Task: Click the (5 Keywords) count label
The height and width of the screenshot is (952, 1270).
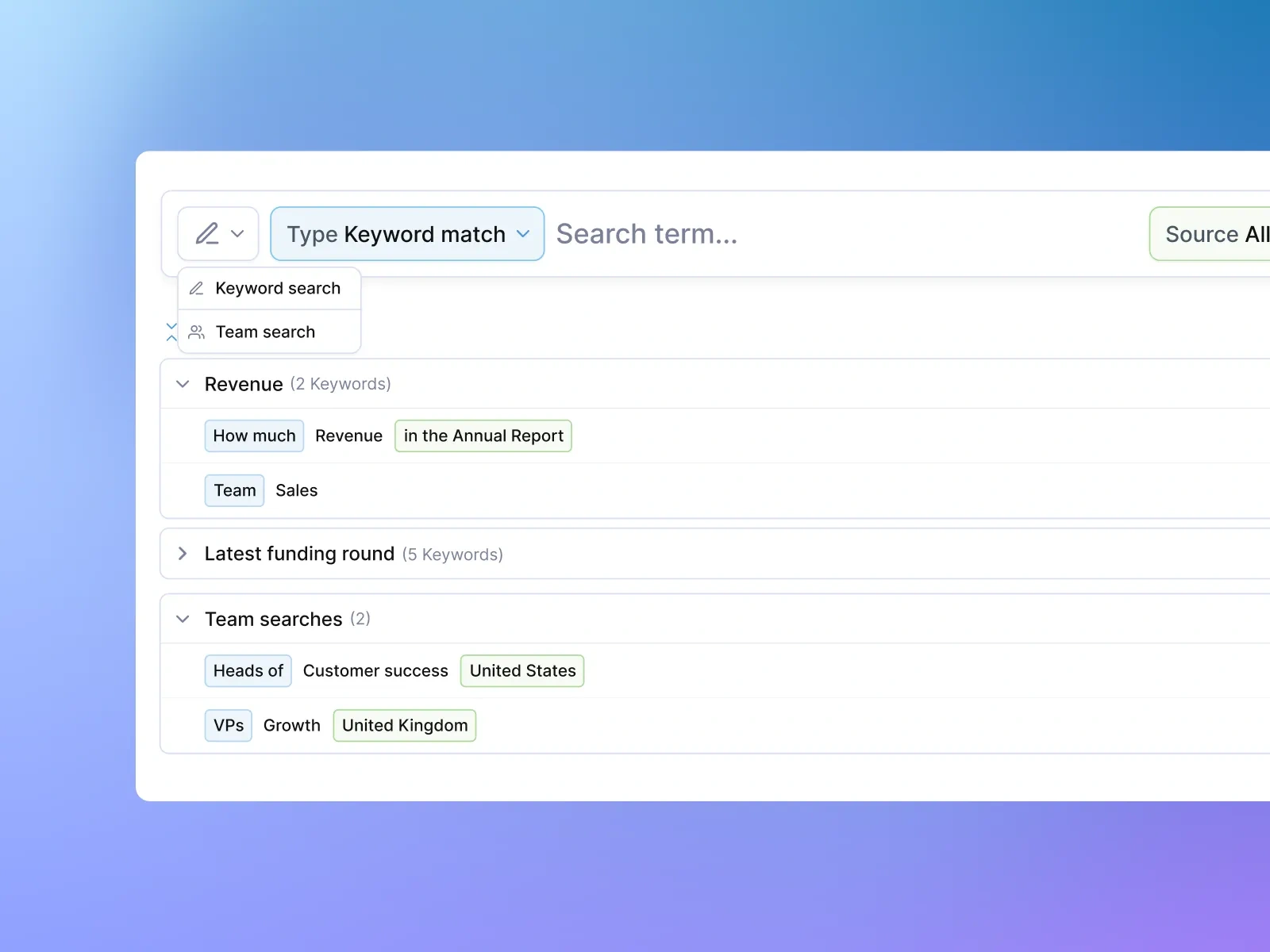Action: pos(452,555)
